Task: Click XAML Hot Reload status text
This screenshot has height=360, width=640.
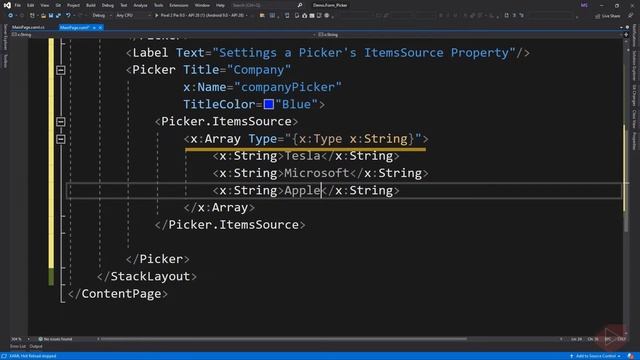Action: [x=33, y=356]
